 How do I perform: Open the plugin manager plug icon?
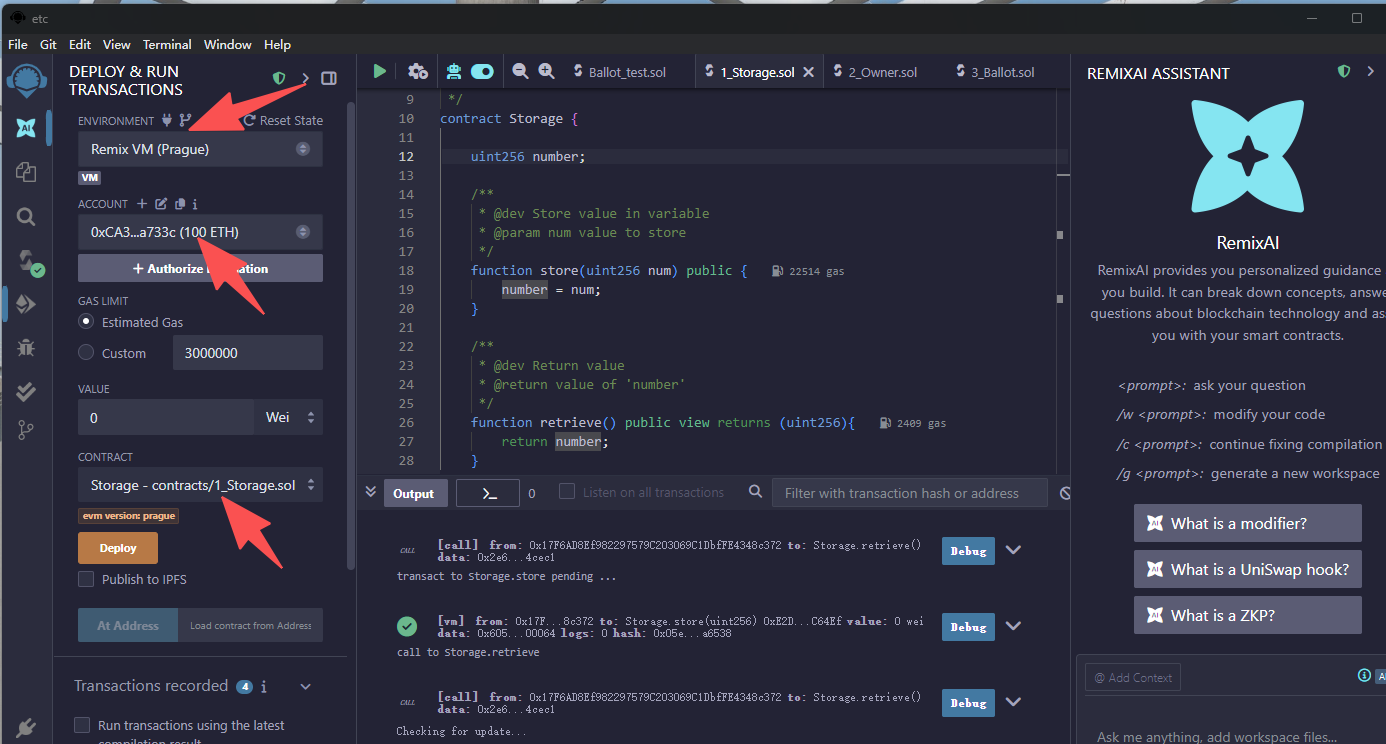click(x=26, y=727)
